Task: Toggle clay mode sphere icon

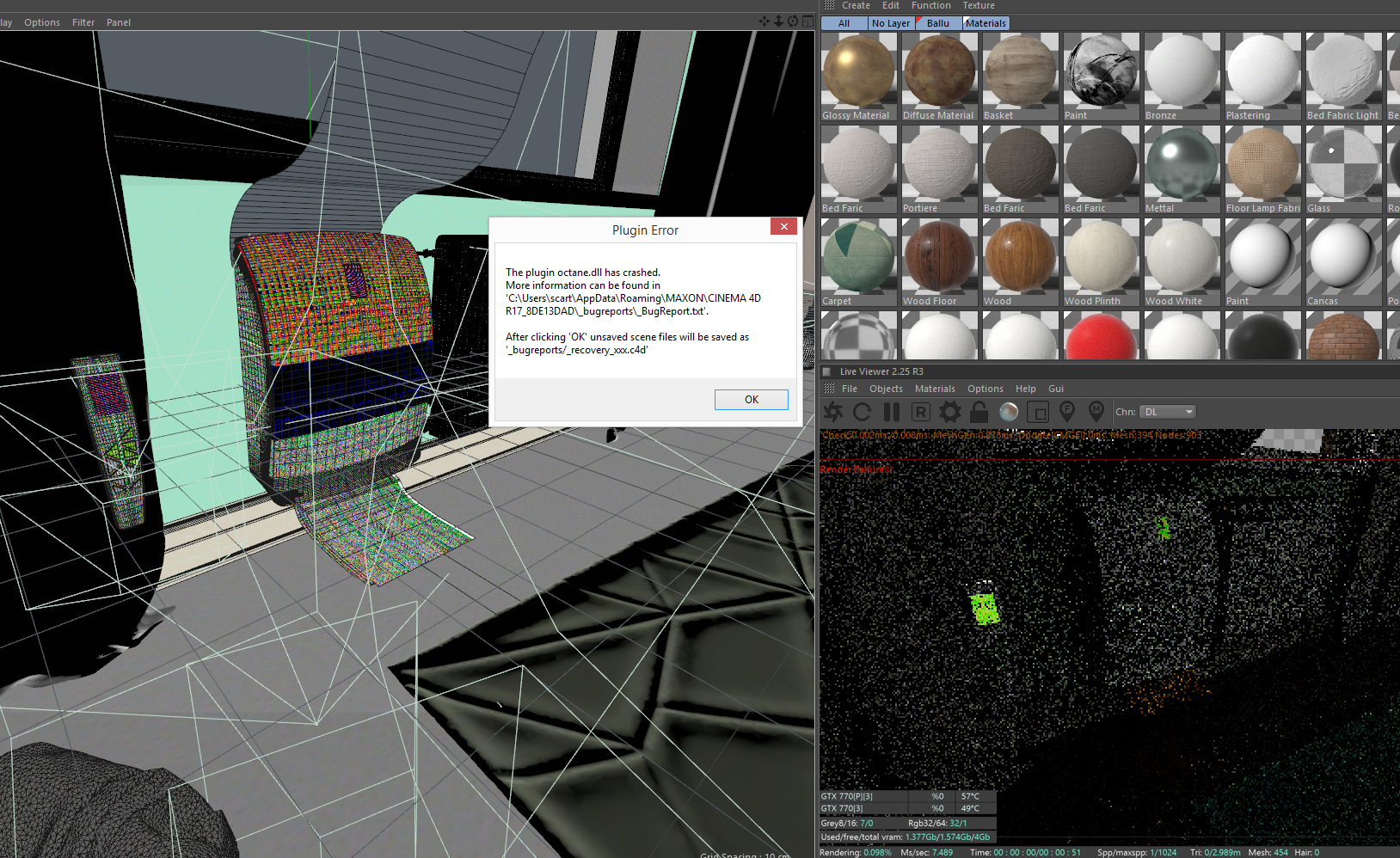Action: pyautogui.click(x=1009, y=412)
